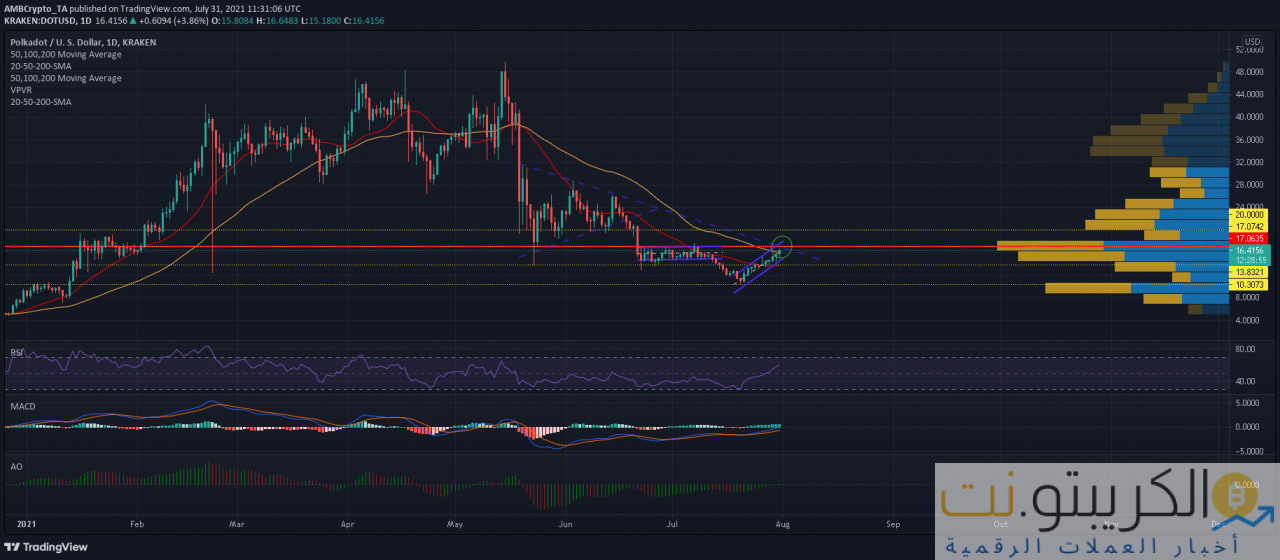
Task: Click the yellow 13.8321 price level label
Action: [x=1251, y=272]
